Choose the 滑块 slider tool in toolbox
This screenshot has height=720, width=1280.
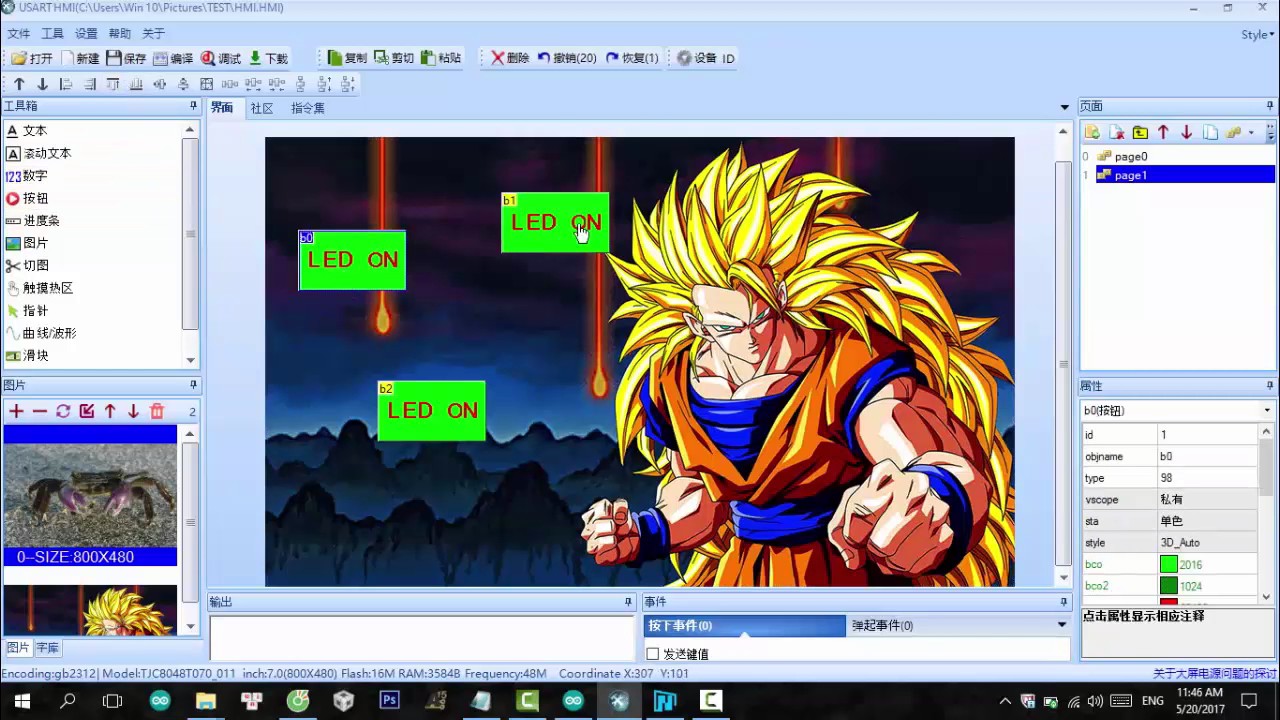click(x=27, y=355)
